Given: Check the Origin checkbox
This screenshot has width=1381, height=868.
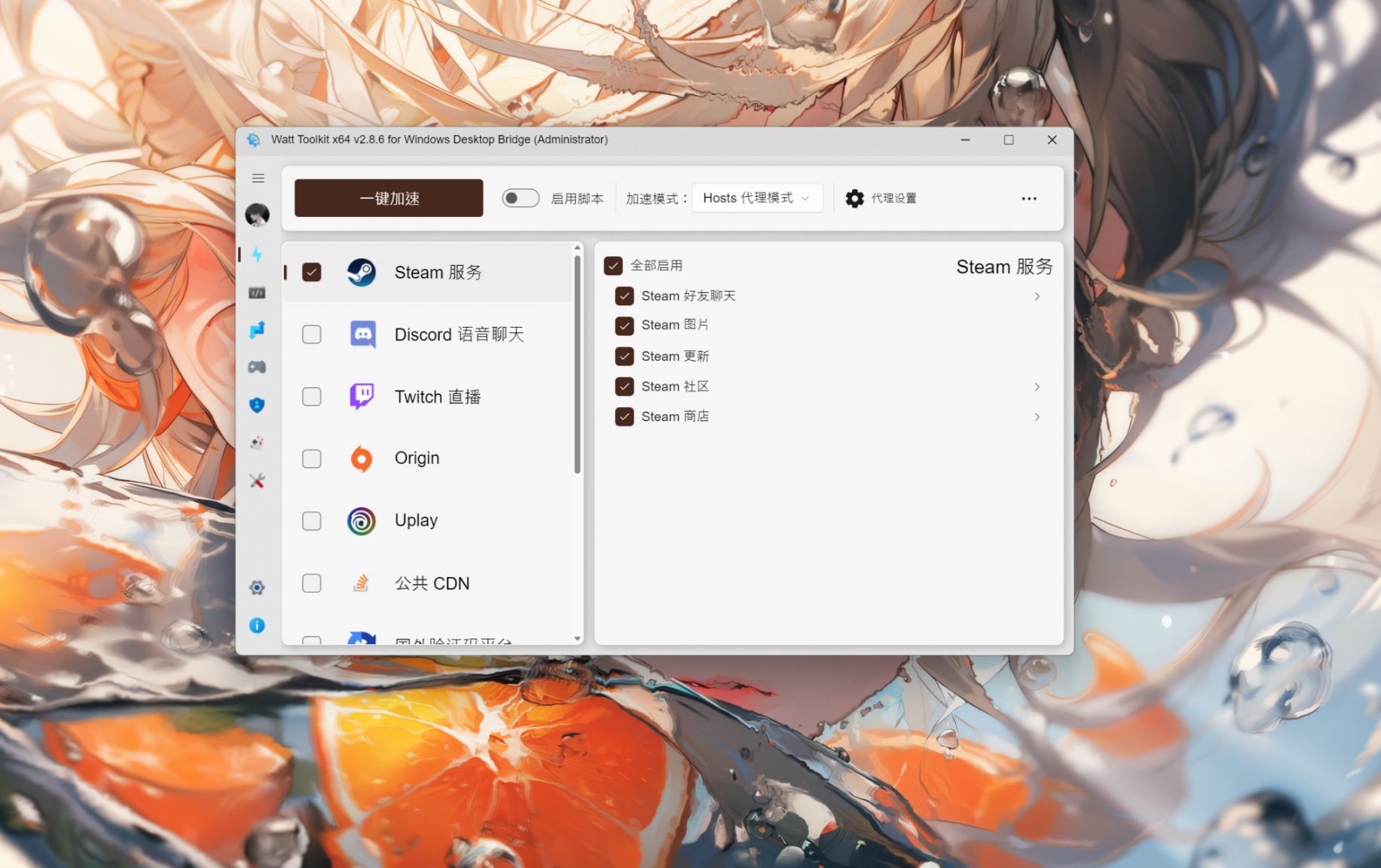Looking at the screenshot, I should 312,458.
